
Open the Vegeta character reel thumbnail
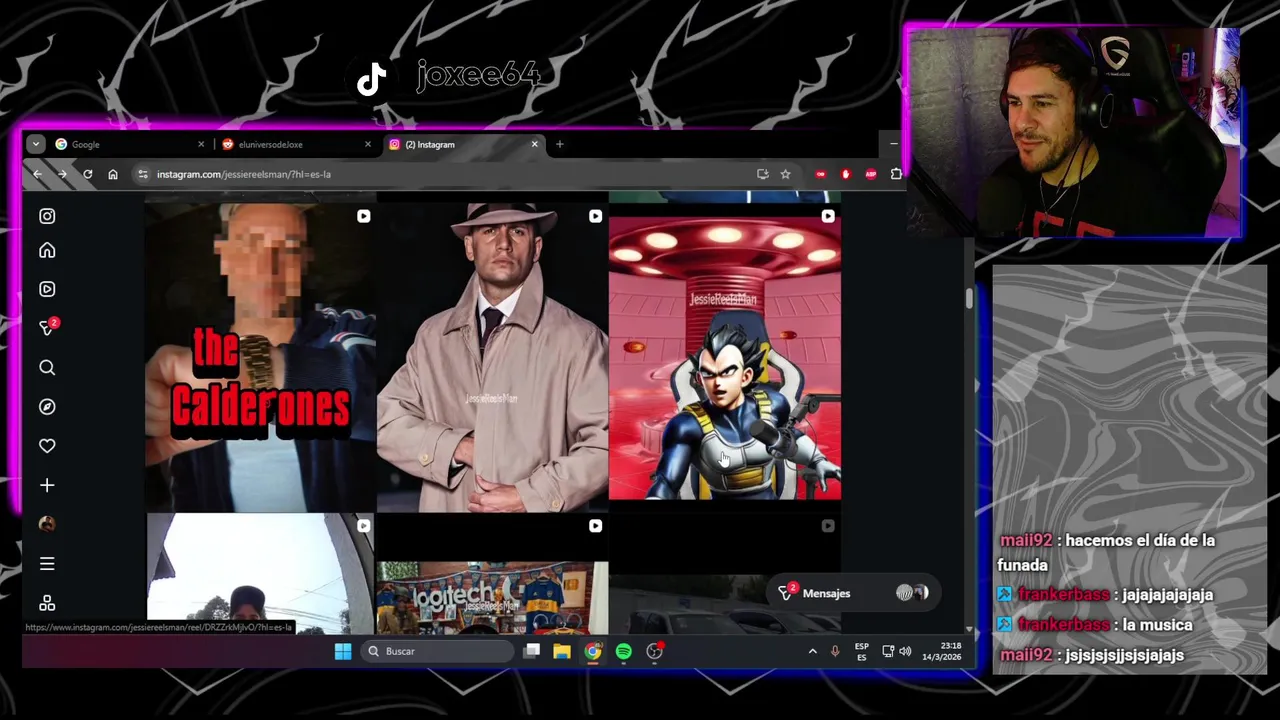pyautogui.click(x=725, y=357)
